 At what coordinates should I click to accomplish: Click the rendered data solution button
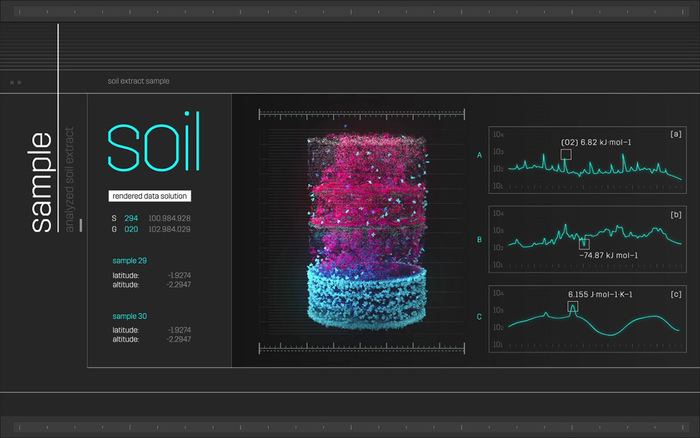150,196
